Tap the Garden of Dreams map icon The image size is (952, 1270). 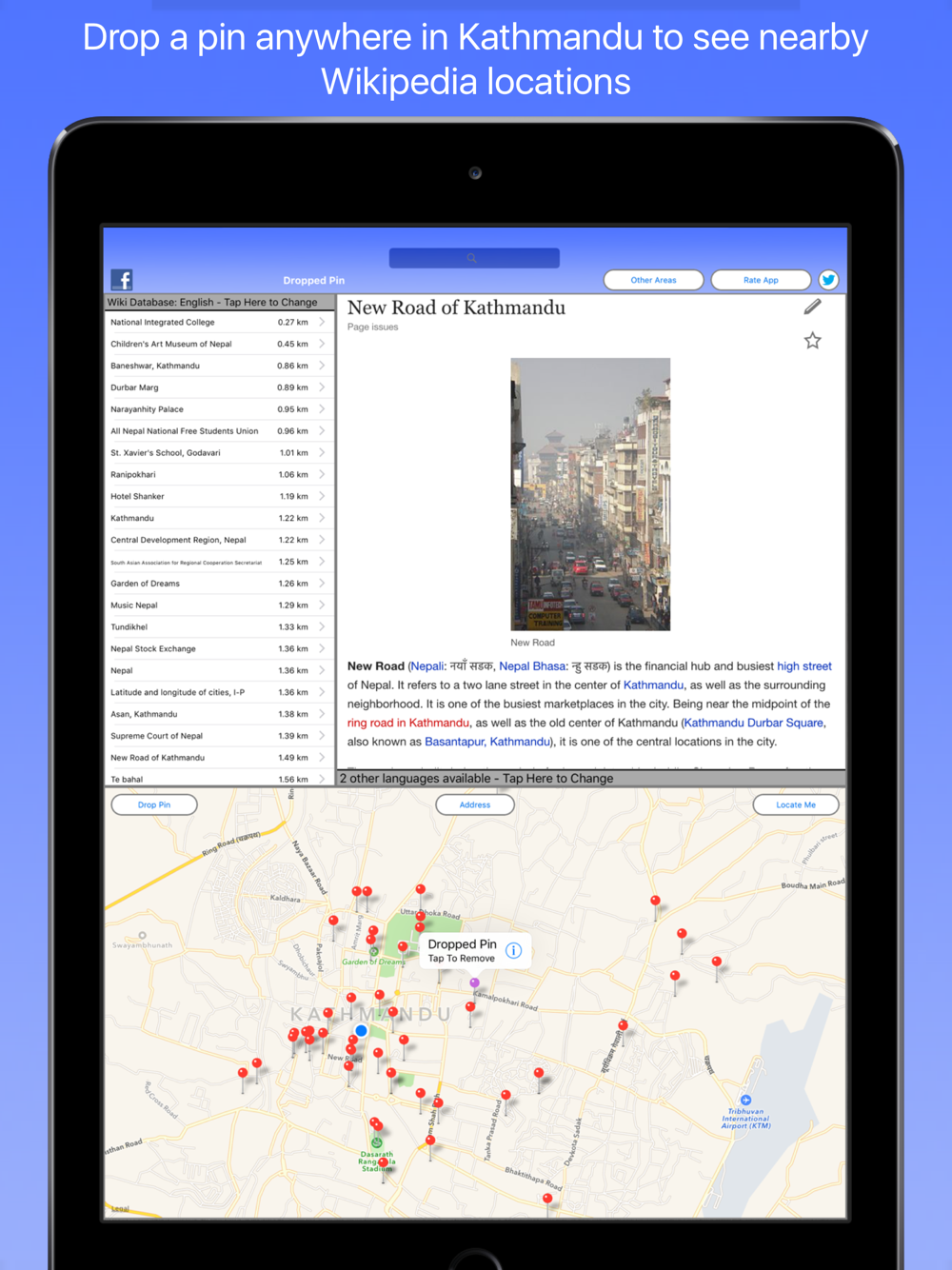(x=374, y=951)
